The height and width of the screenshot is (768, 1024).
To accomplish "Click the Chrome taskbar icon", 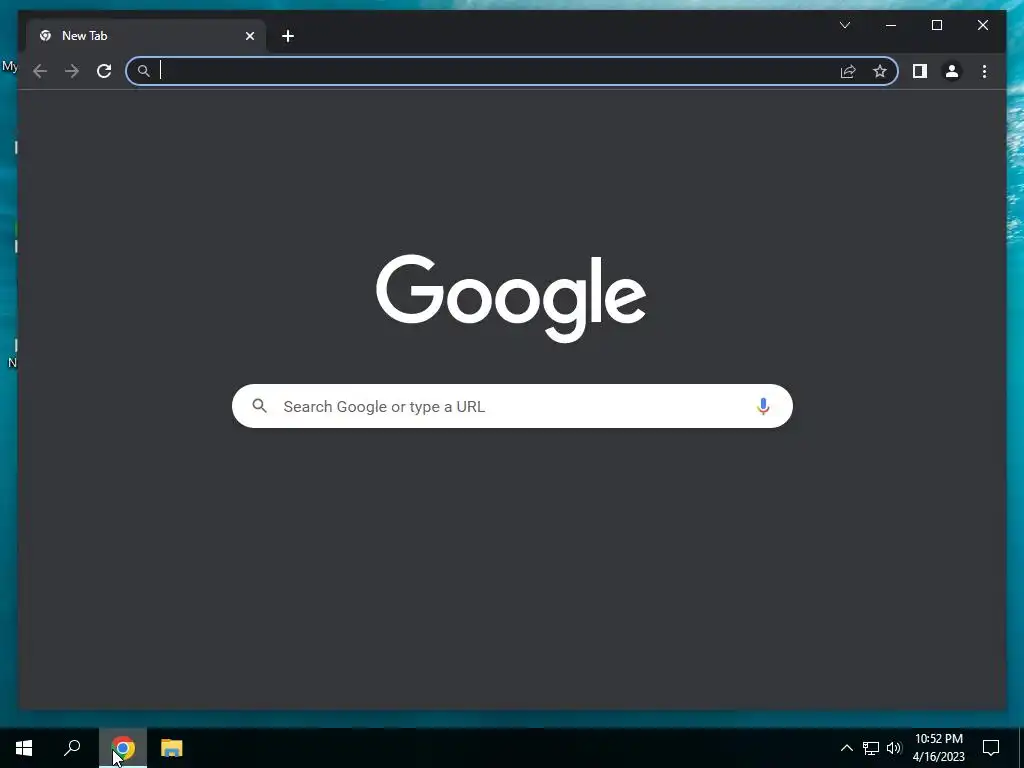I will (123, 748).
